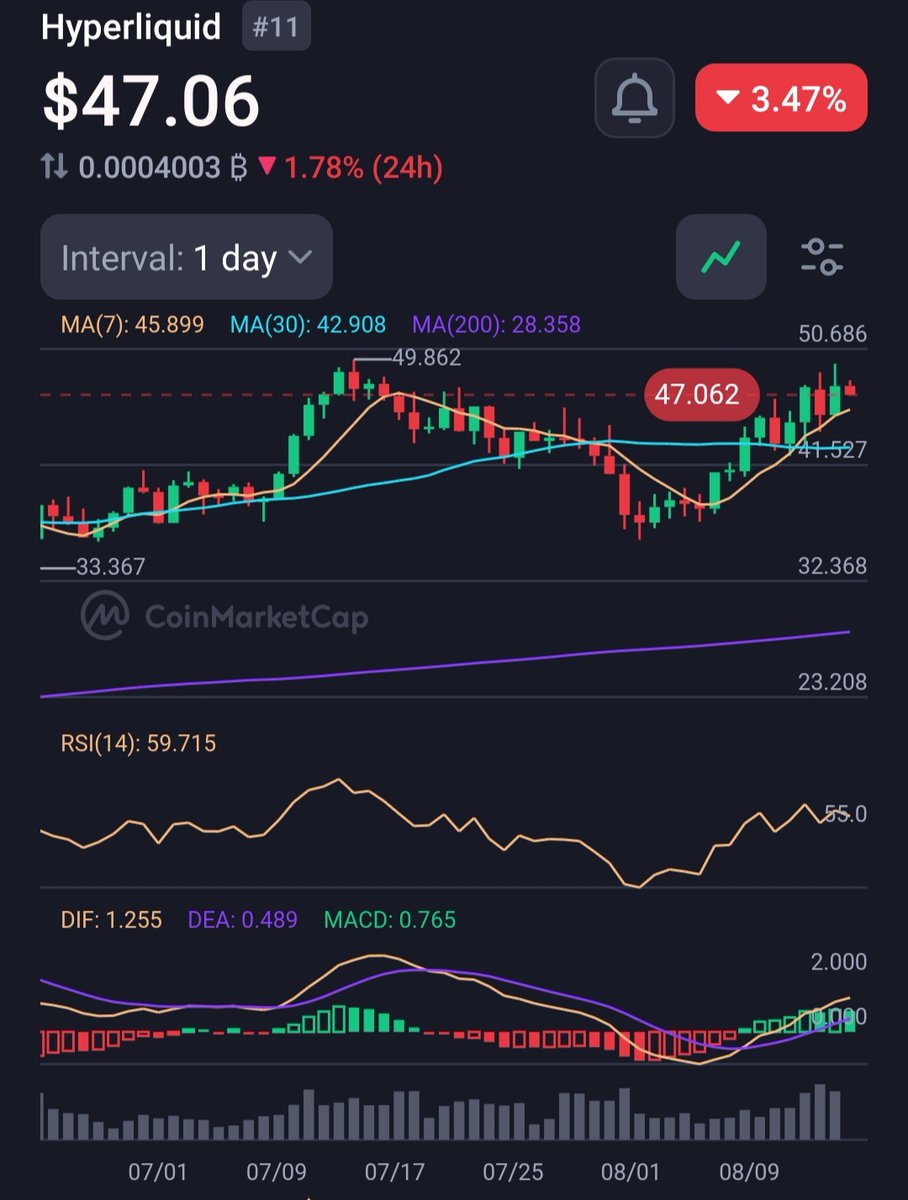Tap the red 3.47% change badge
Screen dimensions: 908x1200
781,98
